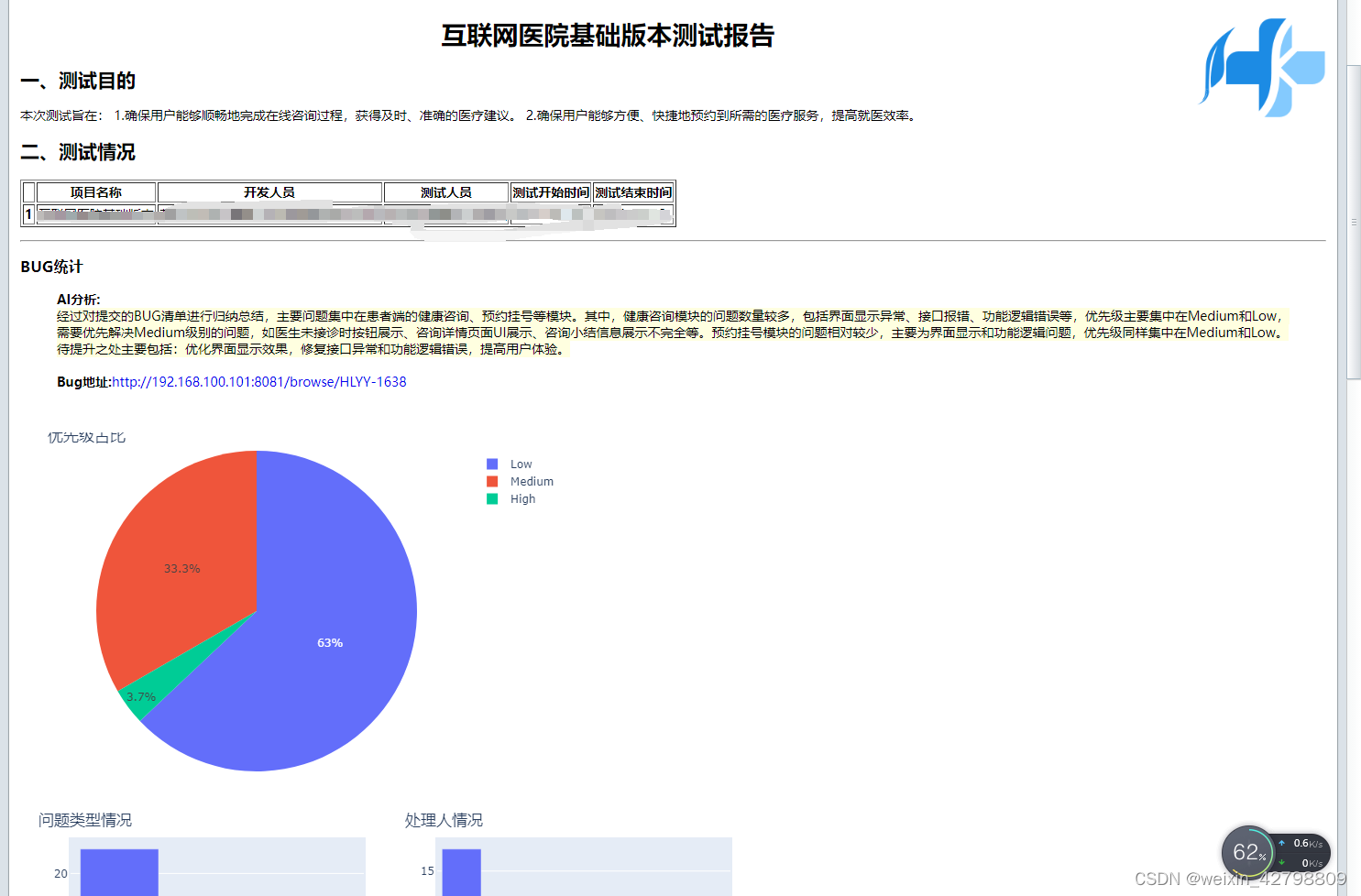Toggle the Medium legend entry

point(520,482)
